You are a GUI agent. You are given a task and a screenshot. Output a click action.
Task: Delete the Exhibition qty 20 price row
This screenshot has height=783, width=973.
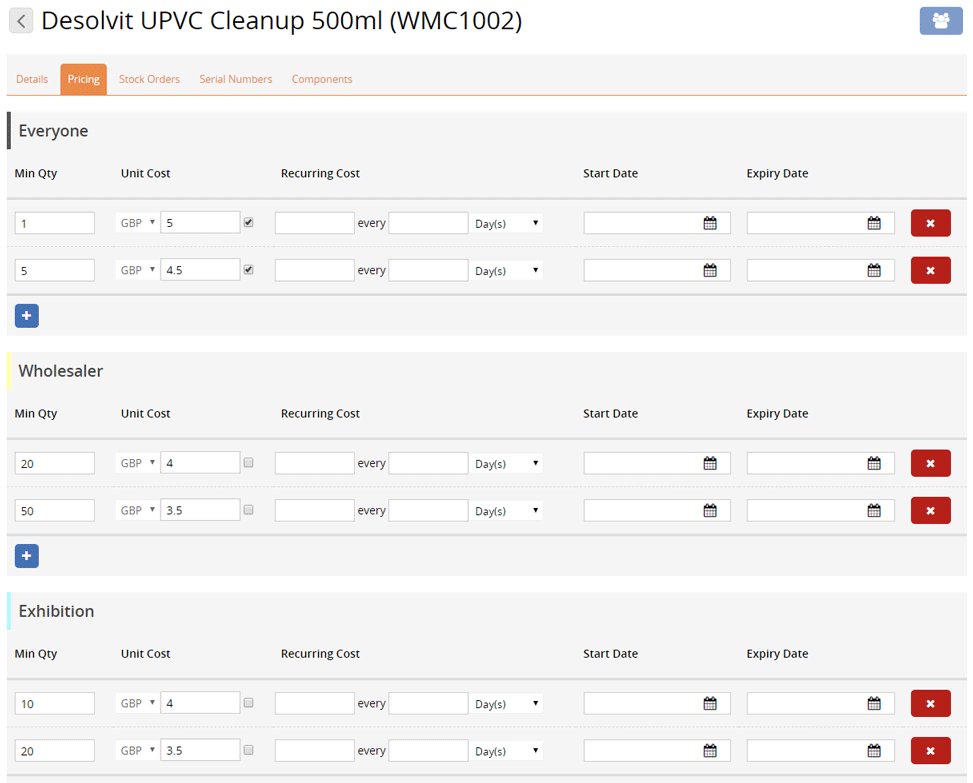tap(930, 751)
